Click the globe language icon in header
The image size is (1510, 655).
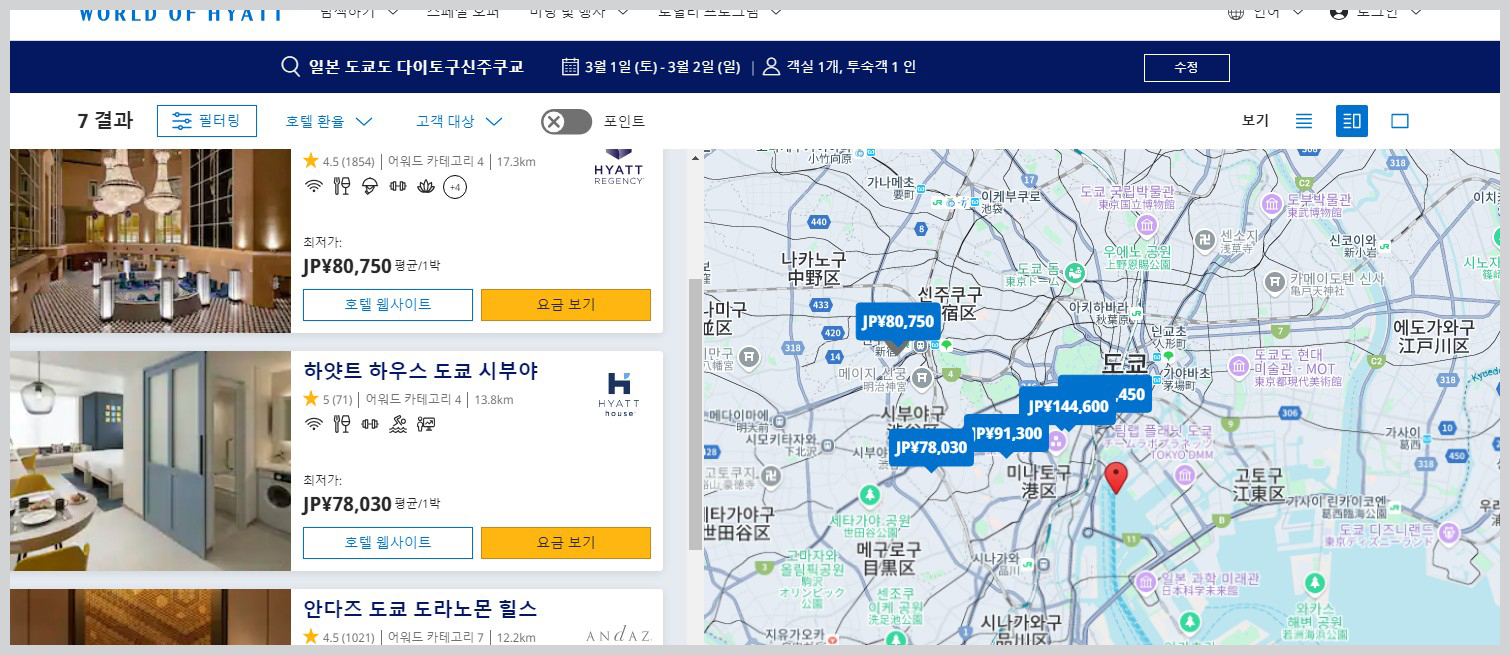[x=1236, y=13]
